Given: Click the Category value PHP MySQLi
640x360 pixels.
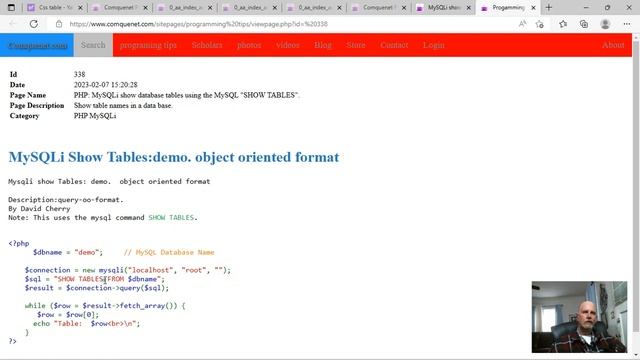Looking at the screenshot, I should click(95, 116).
